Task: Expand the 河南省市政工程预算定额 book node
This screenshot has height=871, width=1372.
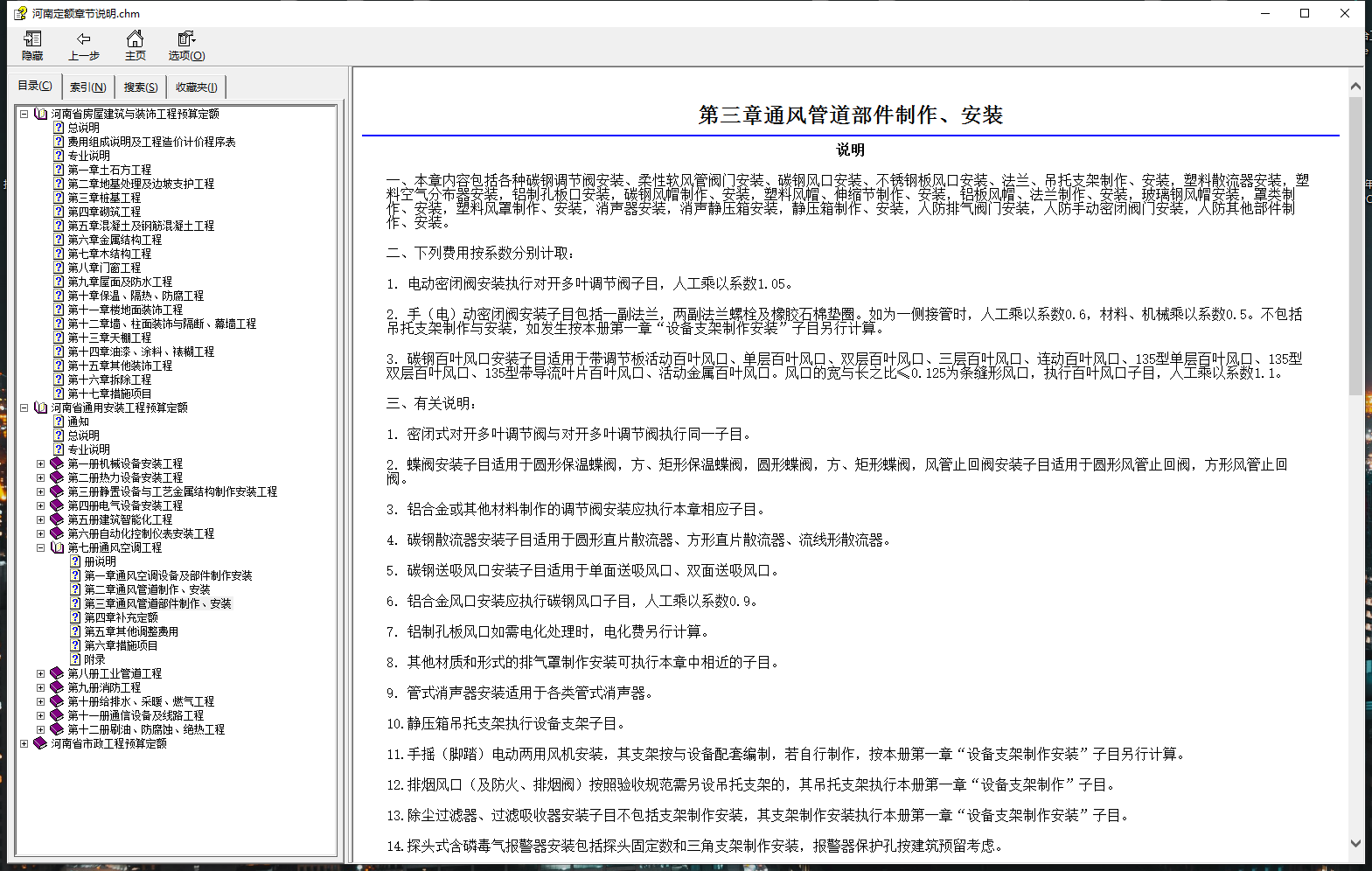Action: (24, 743)
